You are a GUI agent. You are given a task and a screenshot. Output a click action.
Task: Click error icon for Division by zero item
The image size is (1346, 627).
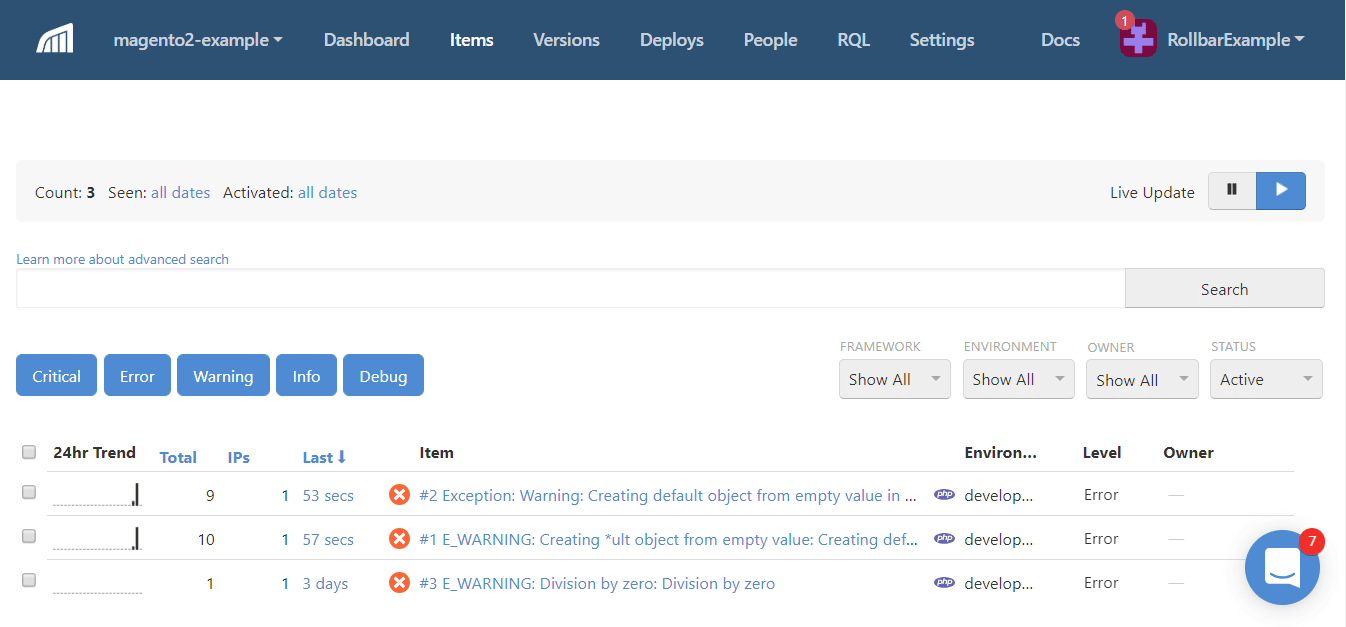point(399,583)
